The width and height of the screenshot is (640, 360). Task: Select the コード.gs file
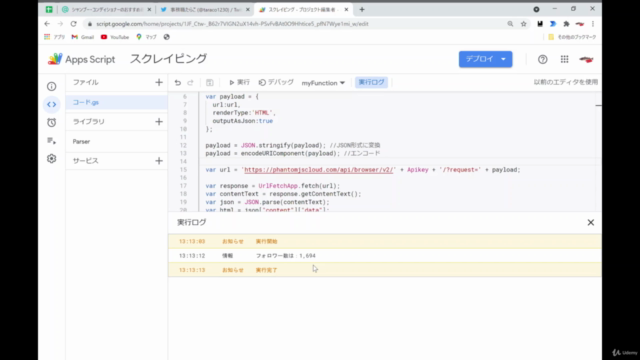[x=116, y=102]
